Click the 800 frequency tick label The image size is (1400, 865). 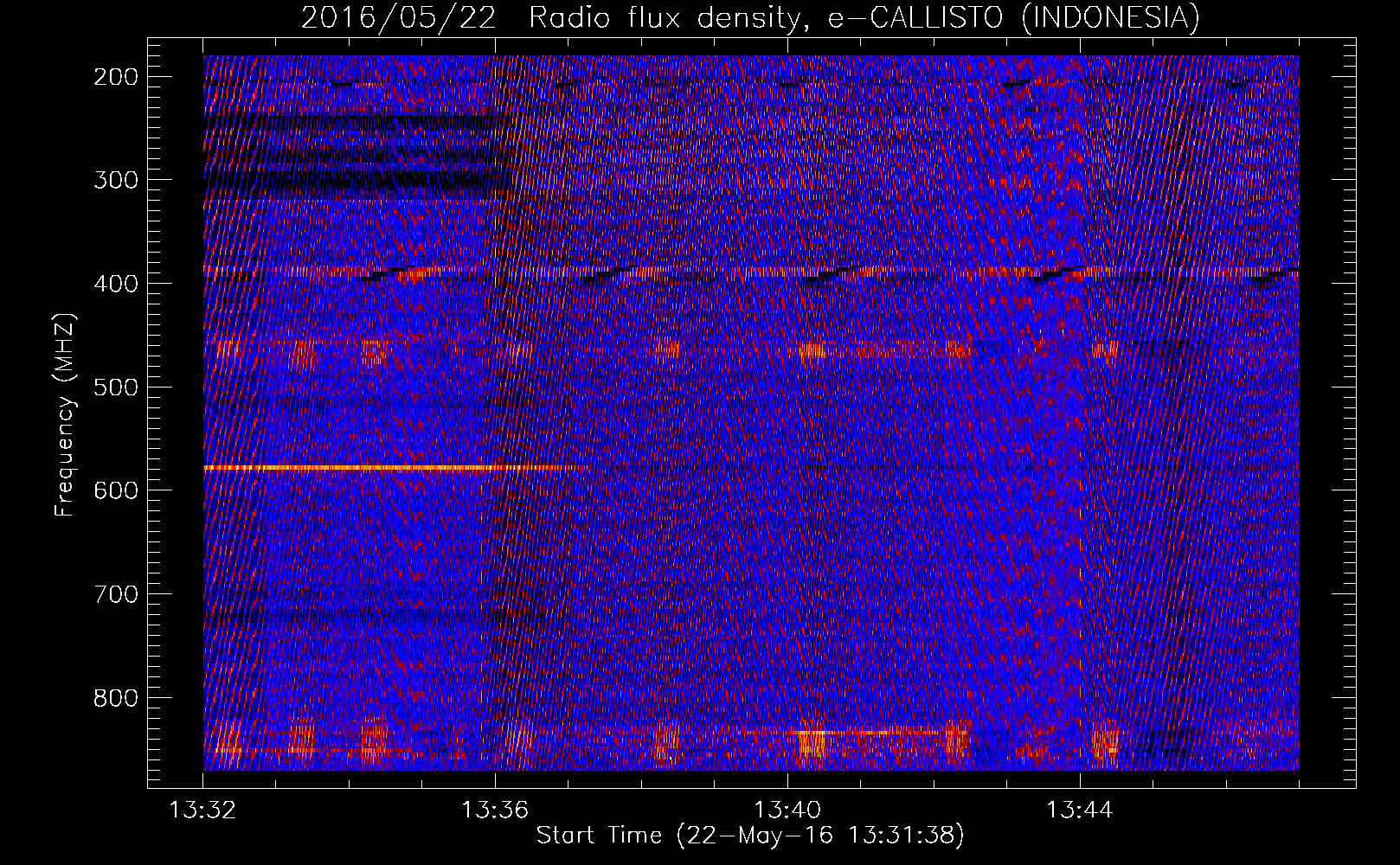[115, 697]
